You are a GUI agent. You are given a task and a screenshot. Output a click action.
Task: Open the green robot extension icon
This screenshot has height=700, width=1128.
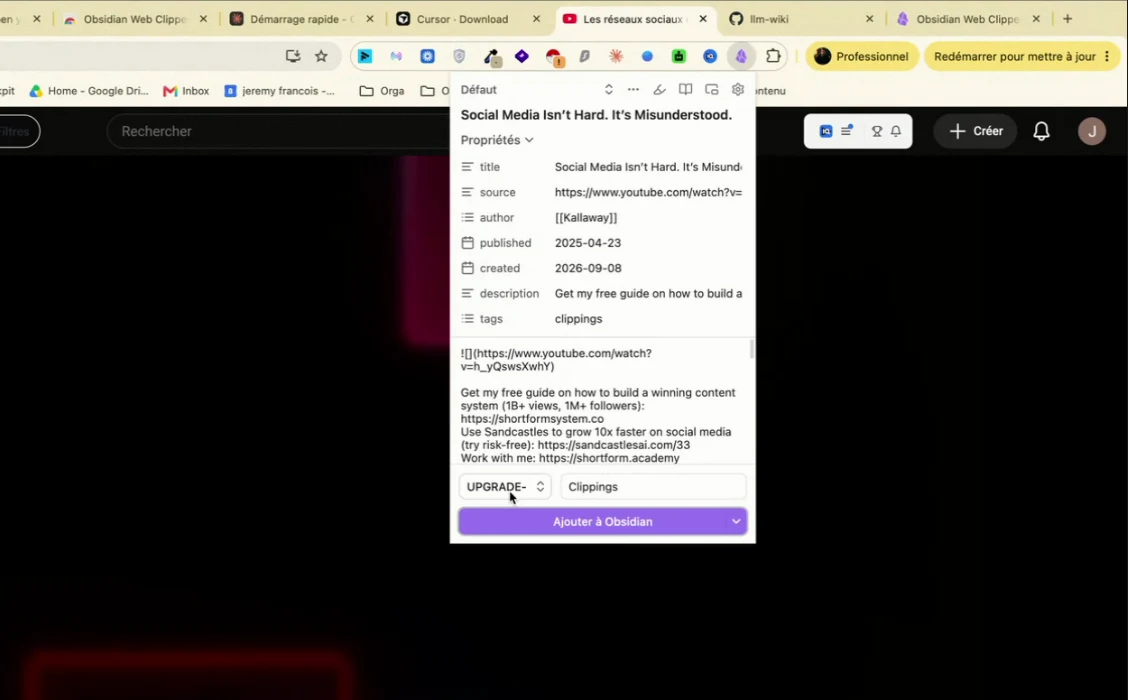pos(678,56)
